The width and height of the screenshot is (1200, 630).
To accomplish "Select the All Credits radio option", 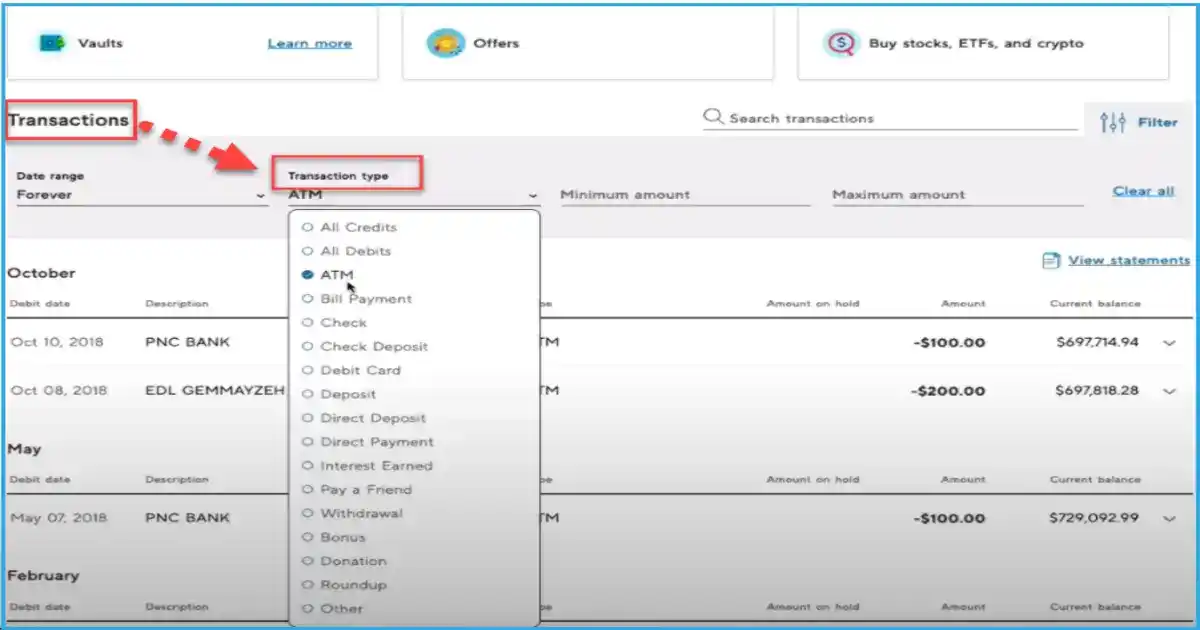I will pyautogui.click(x=308, y=228).
